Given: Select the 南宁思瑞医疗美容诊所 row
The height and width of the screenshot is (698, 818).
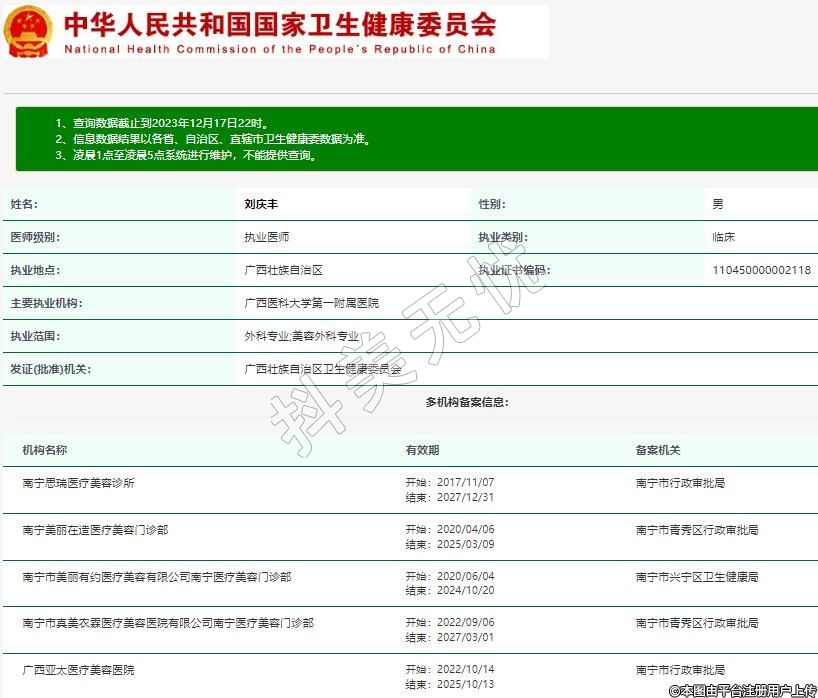Looking at the screenshot, I should [78, 483].
